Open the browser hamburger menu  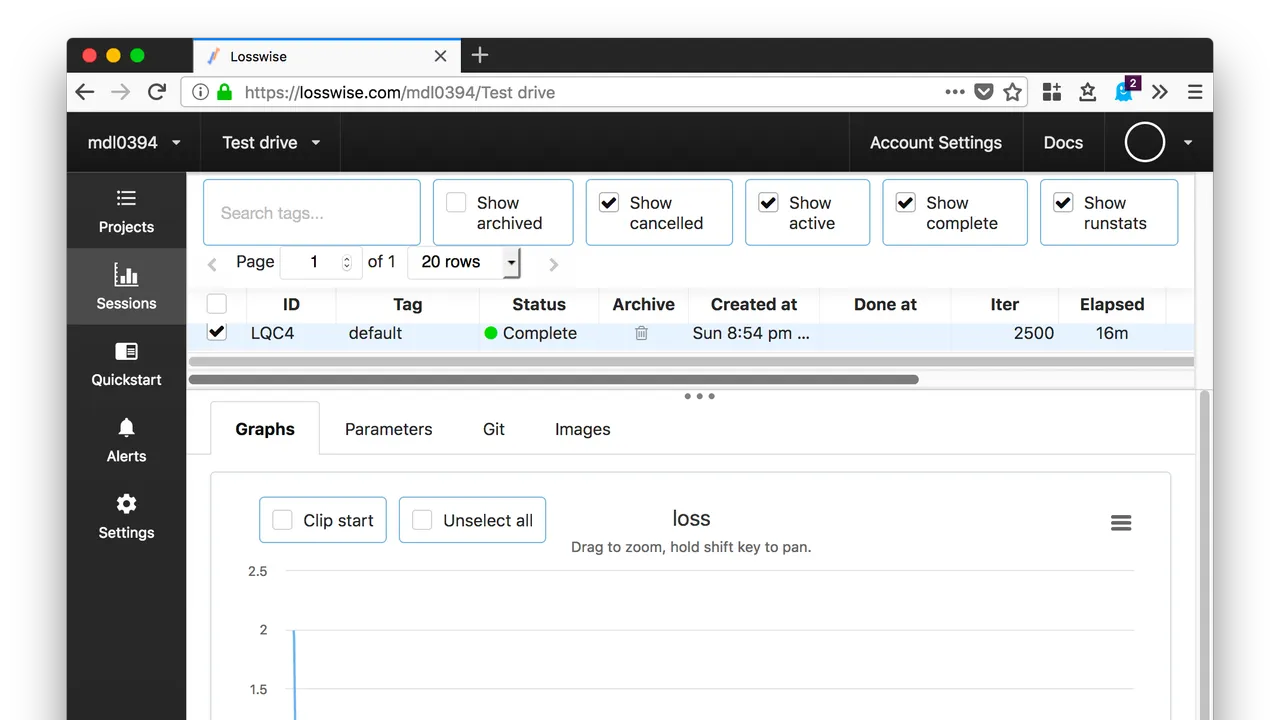(1195, 92)
